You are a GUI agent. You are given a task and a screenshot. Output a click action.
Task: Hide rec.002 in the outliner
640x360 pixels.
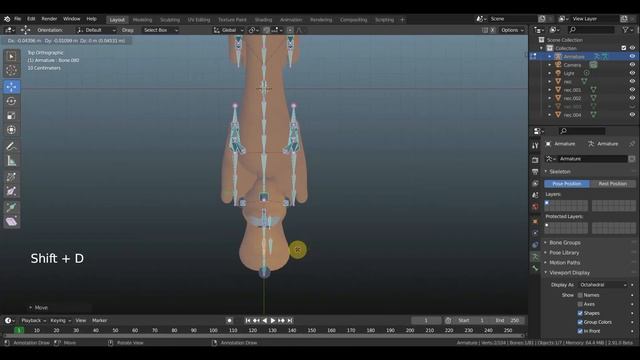coord(632,98)
